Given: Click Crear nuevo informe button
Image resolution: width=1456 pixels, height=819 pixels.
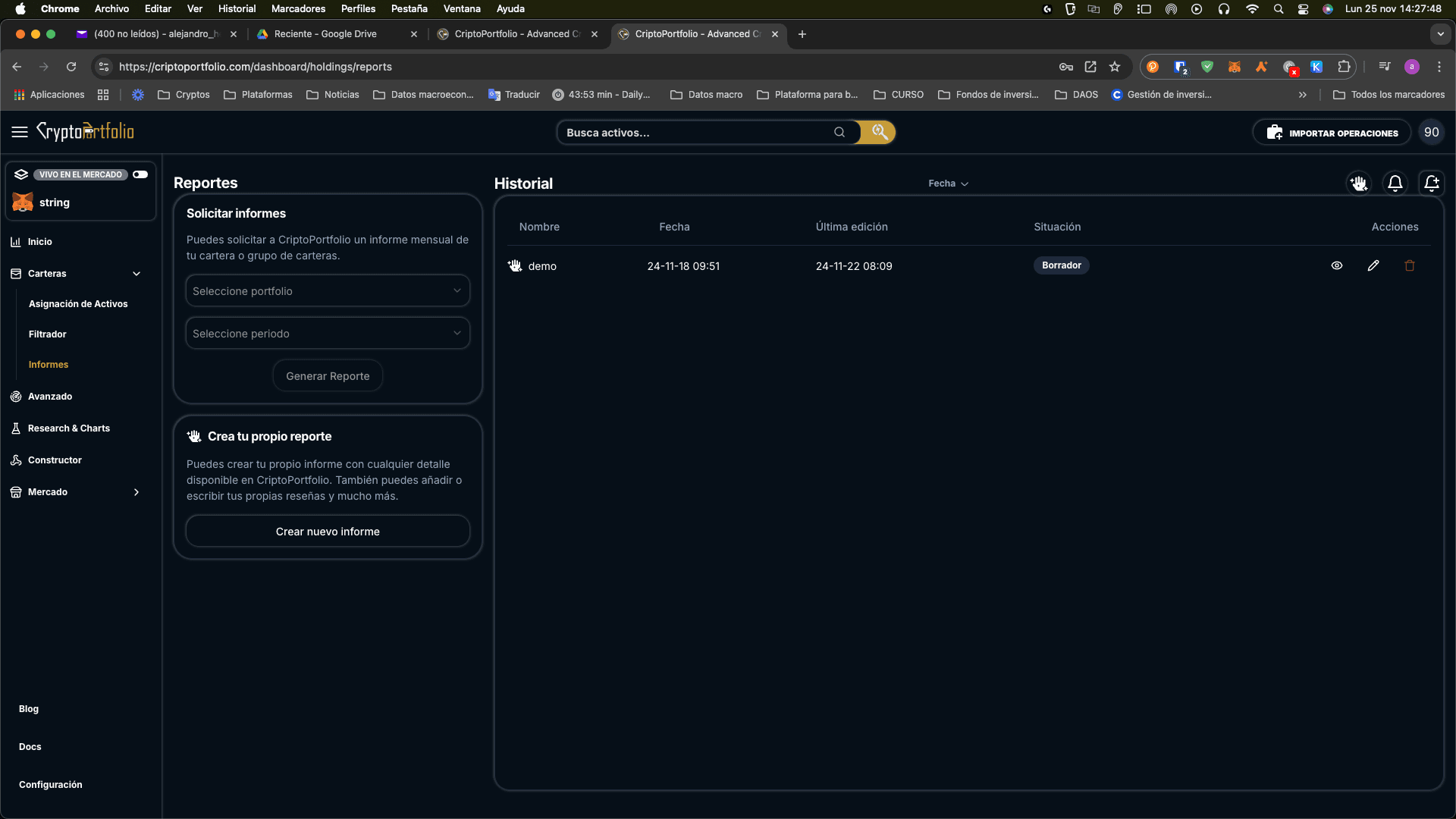Looking at the screenshot, I should point(328,532).
